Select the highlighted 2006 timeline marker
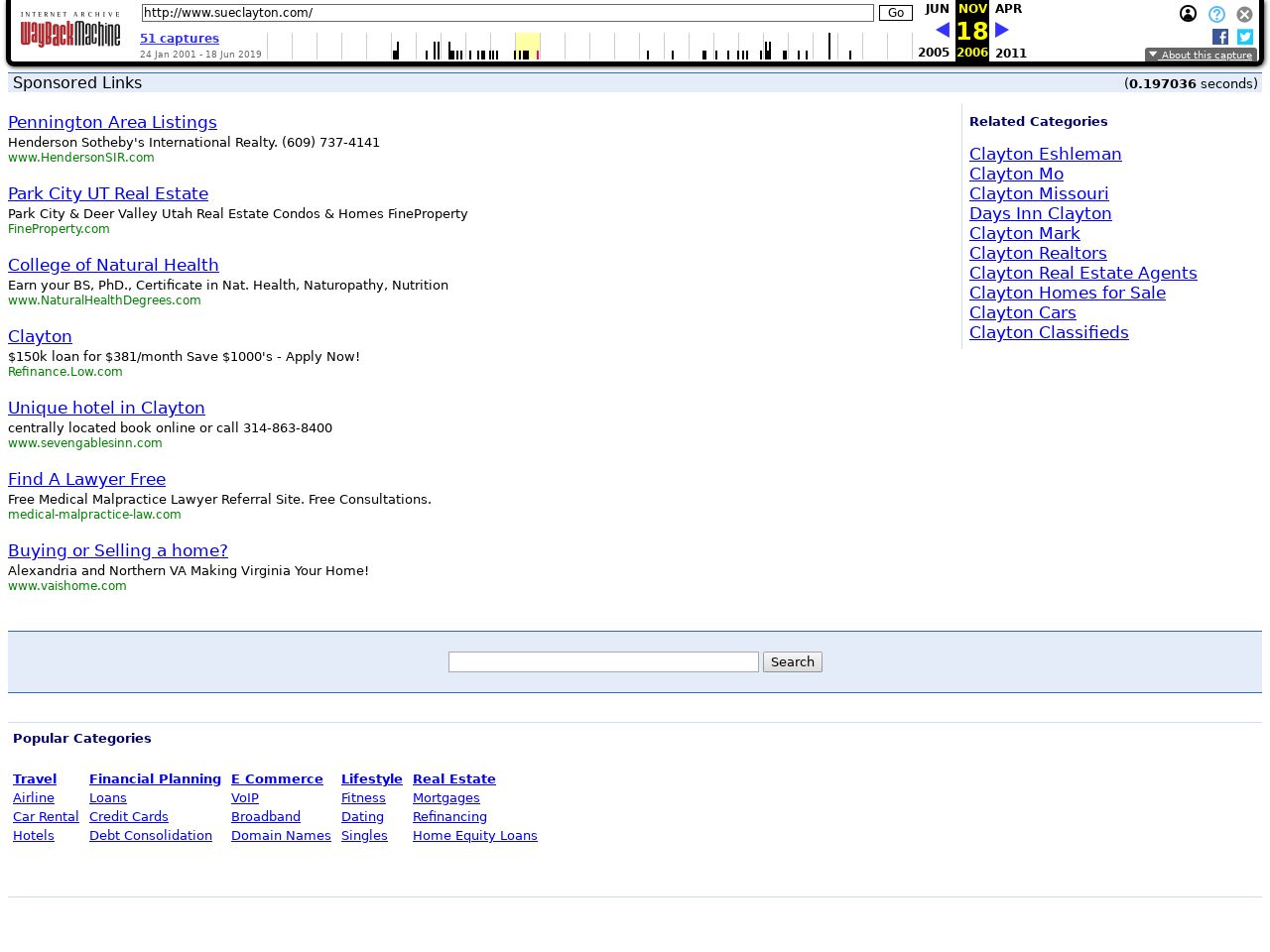 (527, 46)
